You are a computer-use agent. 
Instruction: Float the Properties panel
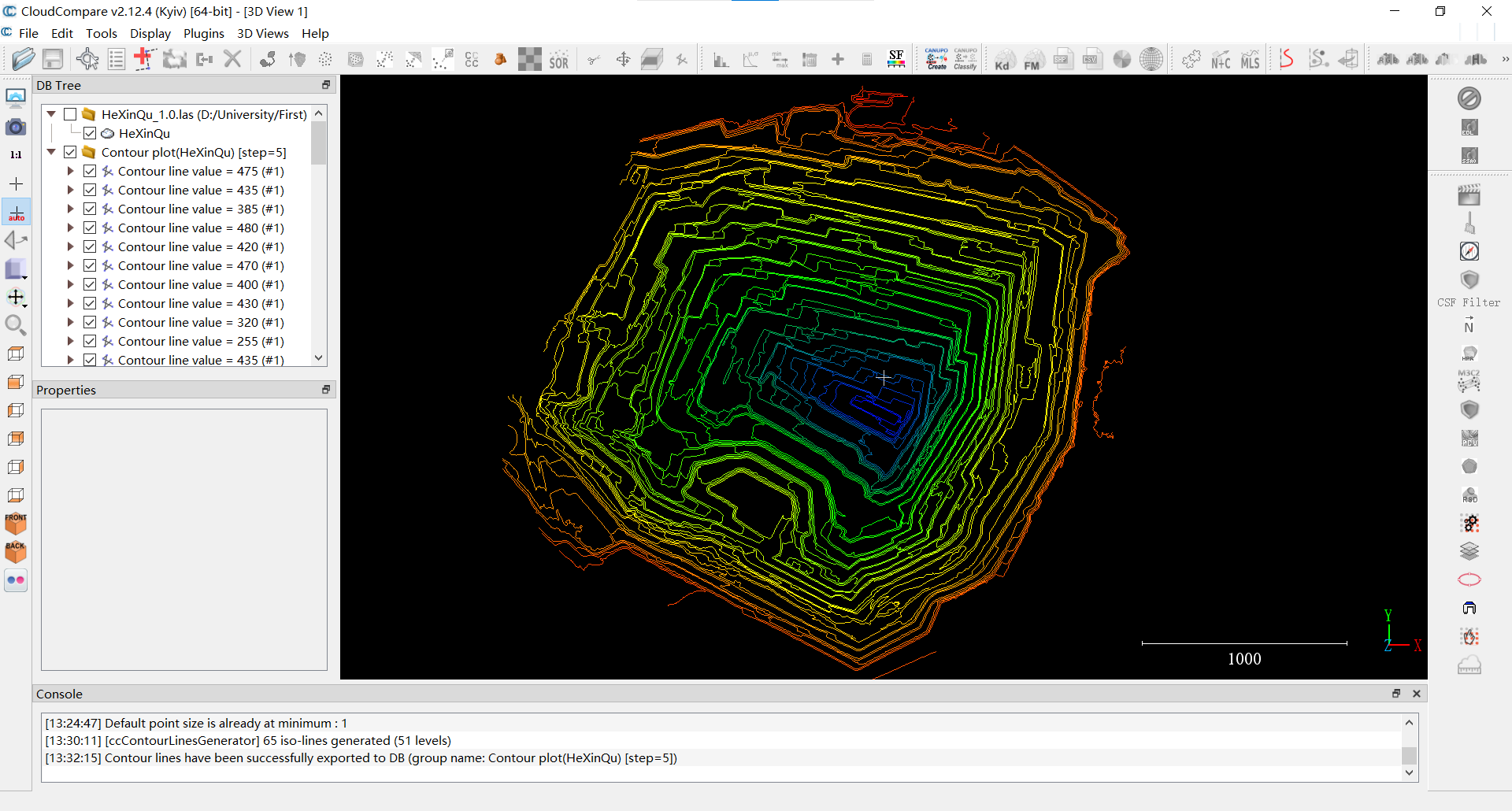[x=326, y=389]
